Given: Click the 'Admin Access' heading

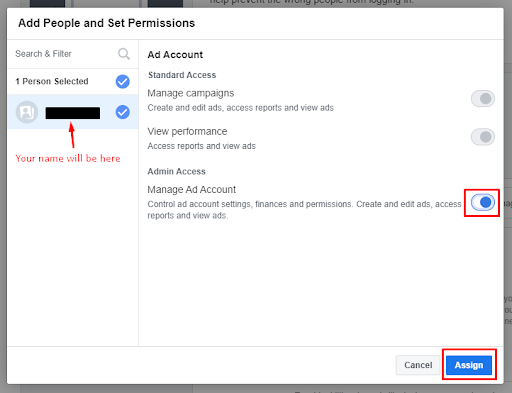Looking at the screenshot, I should (x=177, y=171).
